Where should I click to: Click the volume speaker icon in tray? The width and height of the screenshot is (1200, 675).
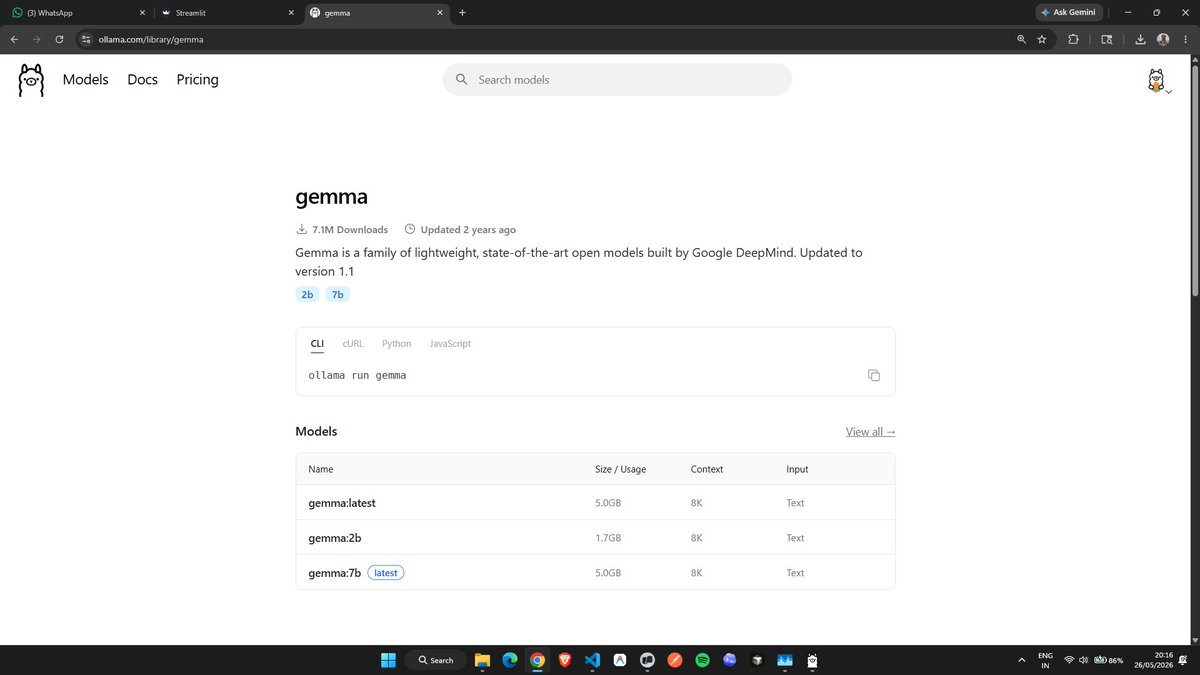pyautogui.click(x=1084, y=660)
